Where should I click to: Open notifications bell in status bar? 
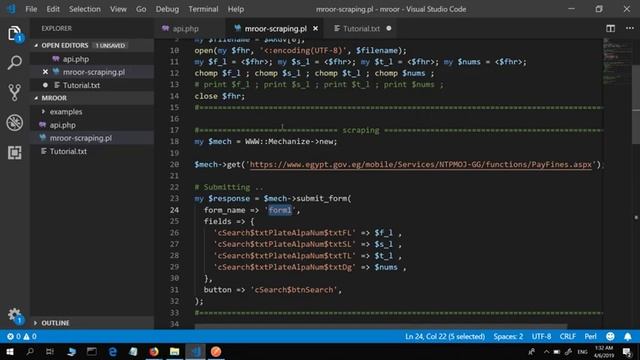click(x=628, y=336)
